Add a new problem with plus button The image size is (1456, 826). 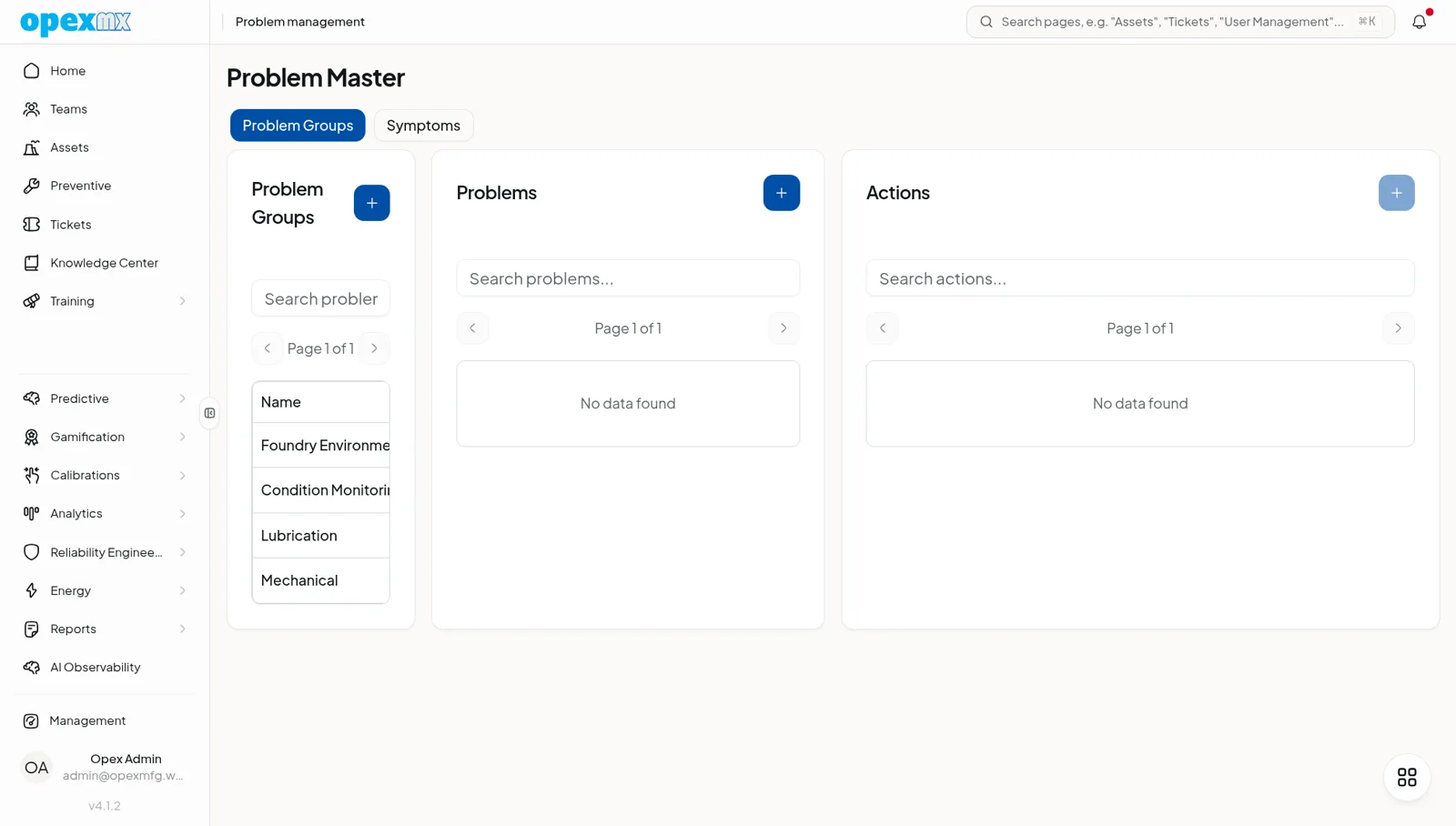pos(781,193)
